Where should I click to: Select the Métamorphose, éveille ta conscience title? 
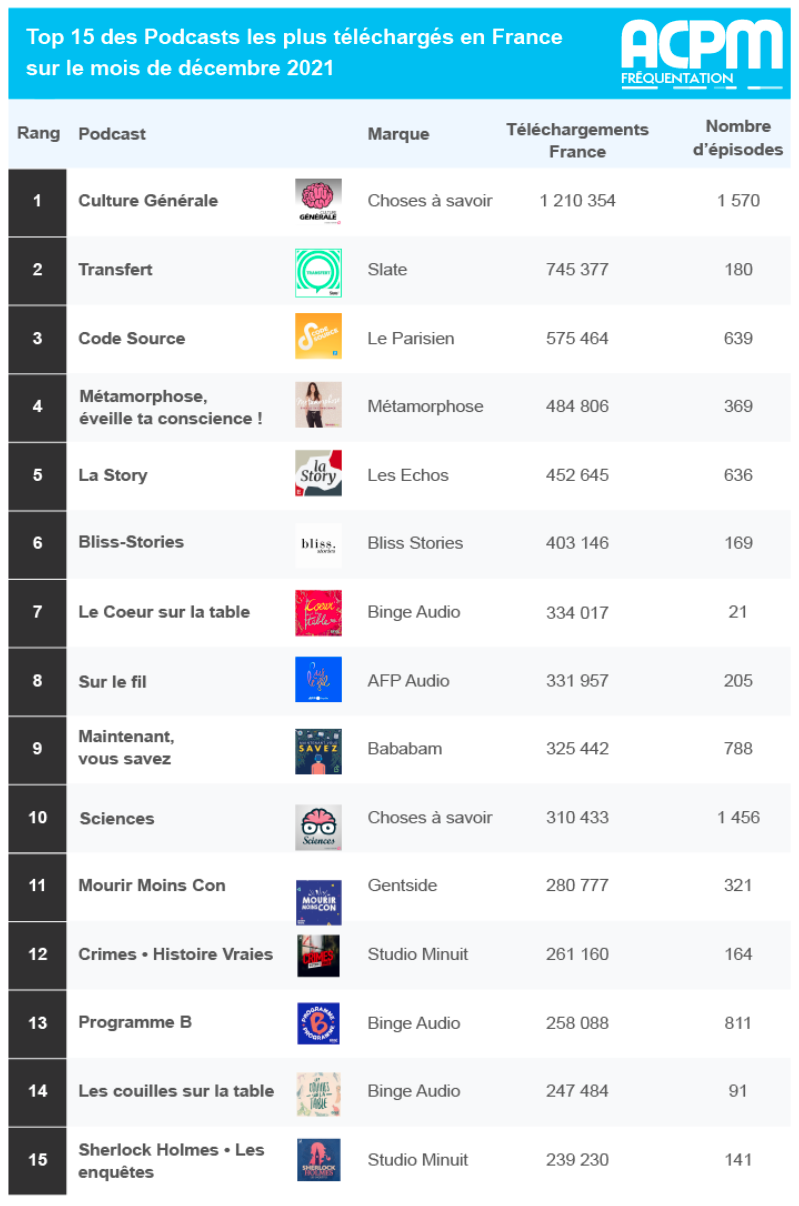(170, 407)
